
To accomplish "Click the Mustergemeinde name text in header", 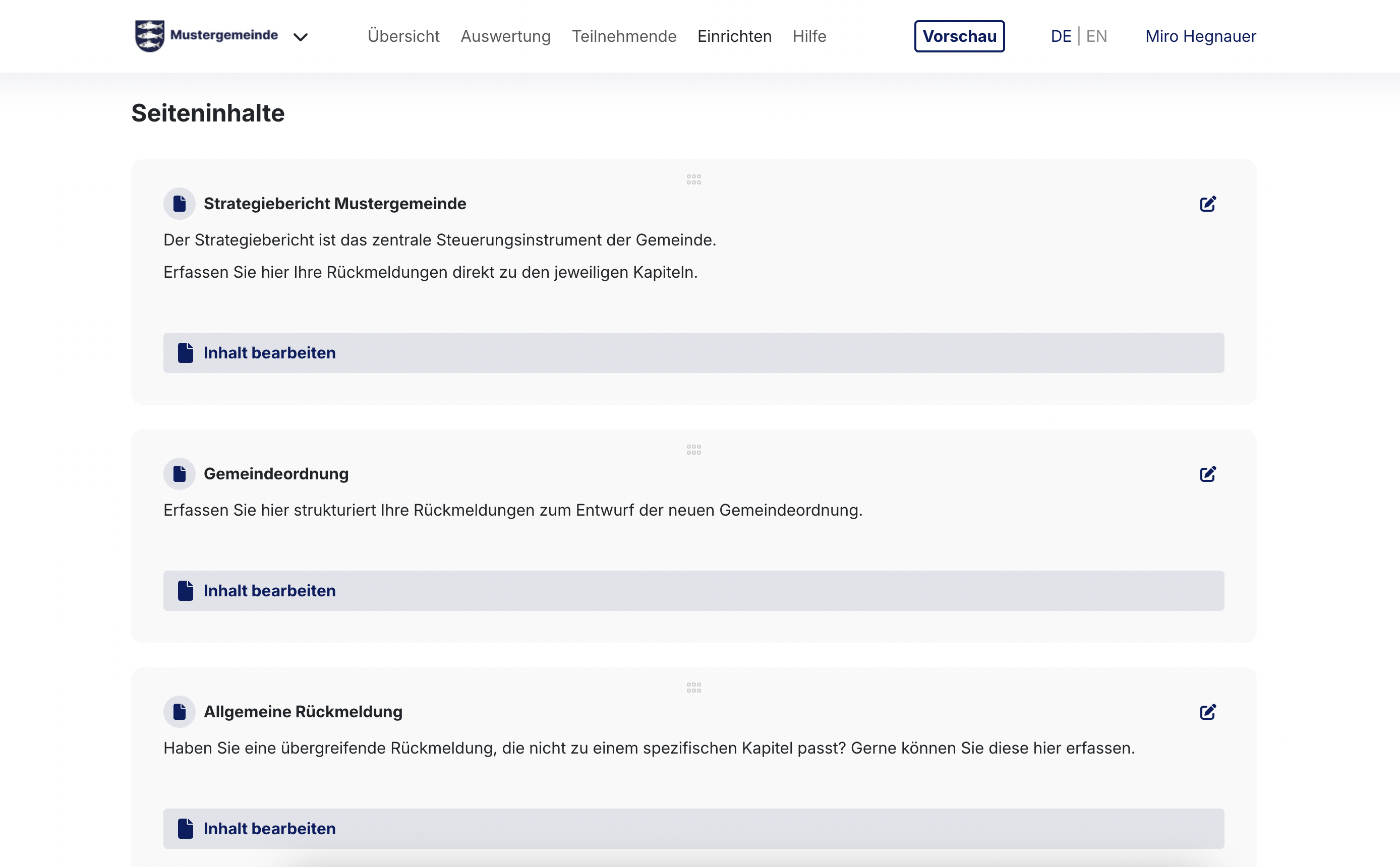I will [224, 35].
